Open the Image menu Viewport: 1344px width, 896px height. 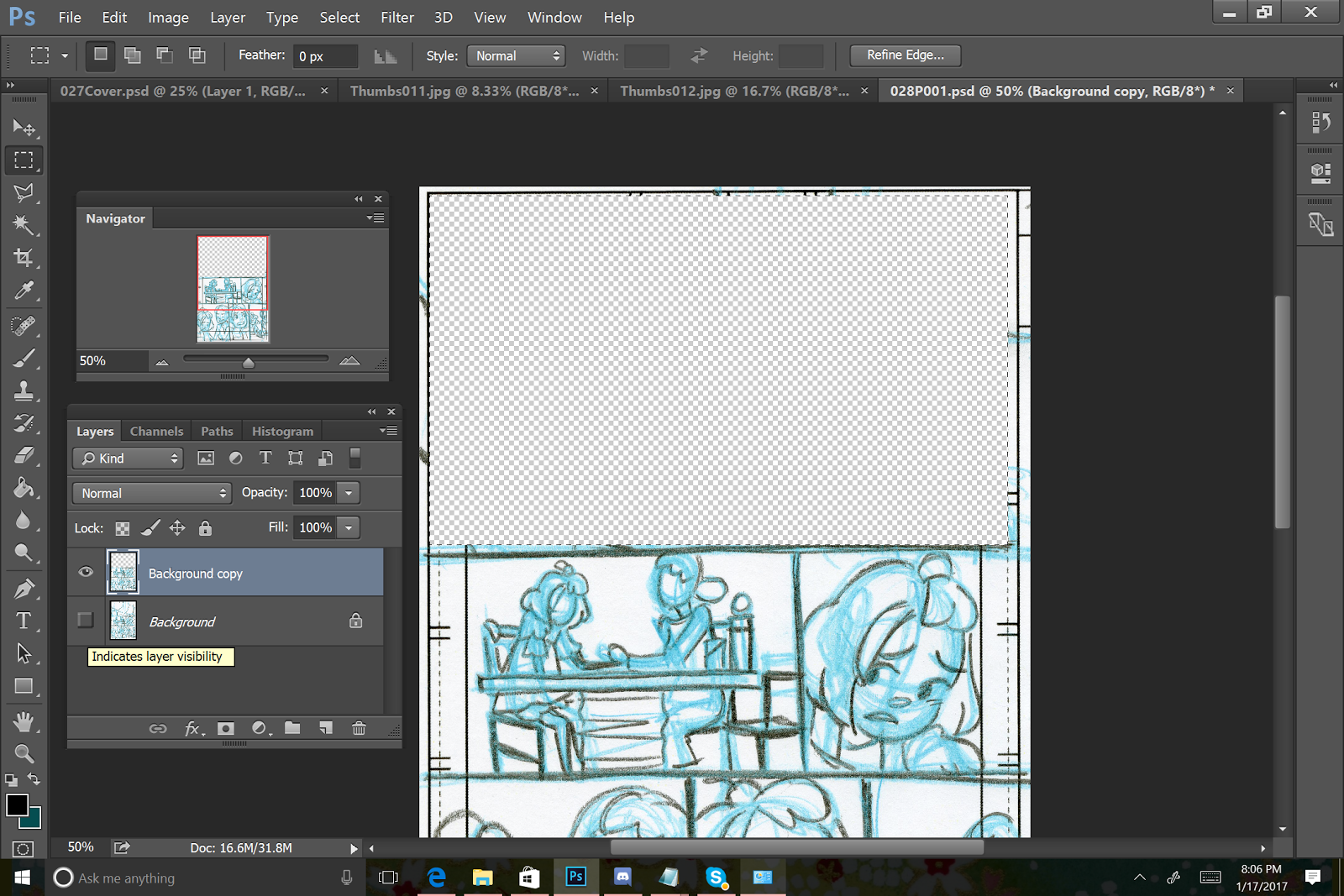tap(168, 18)
